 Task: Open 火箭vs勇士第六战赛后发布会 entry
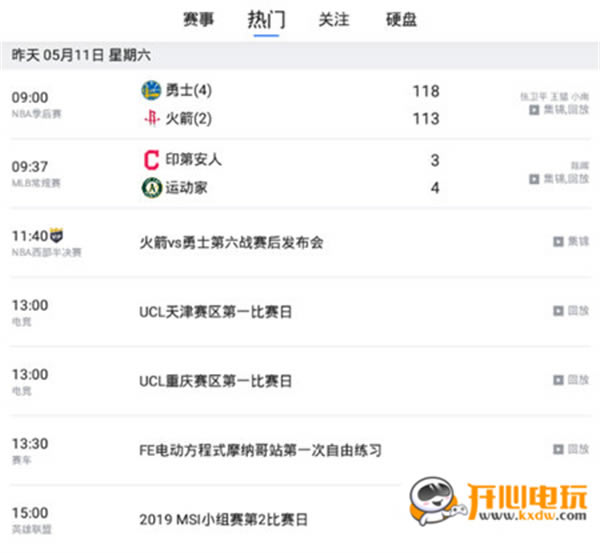(232, 242)
